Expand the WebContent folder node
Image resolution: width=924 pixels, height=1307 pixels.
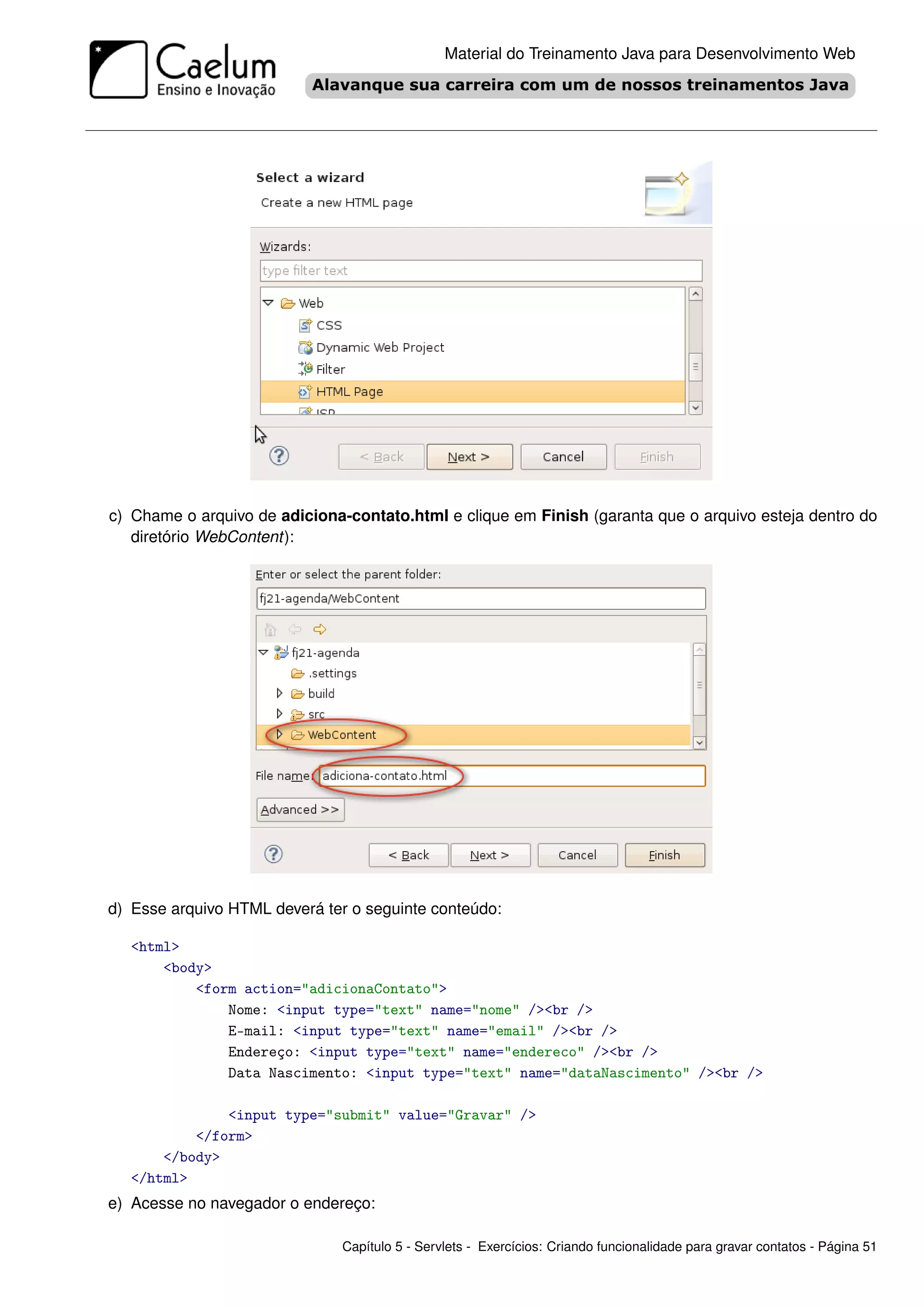(x=279, y=734)
